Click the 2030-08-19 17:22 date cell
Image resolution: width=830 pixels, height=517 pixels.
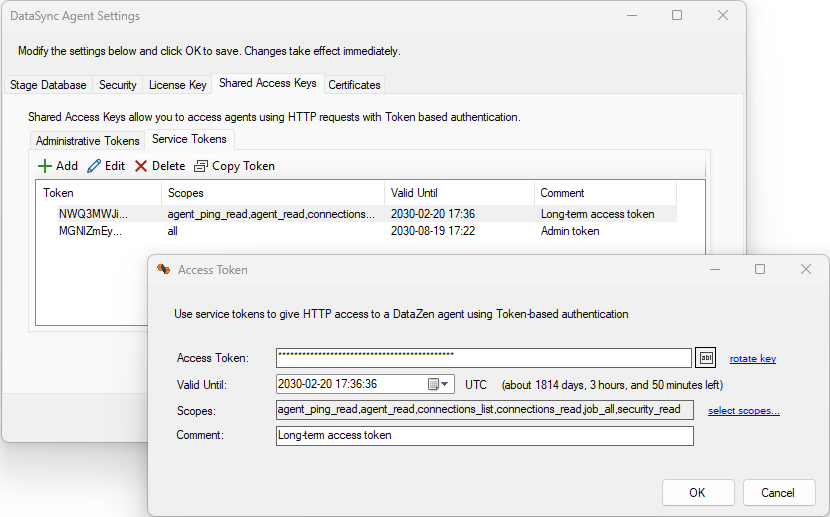coord(433,231)
